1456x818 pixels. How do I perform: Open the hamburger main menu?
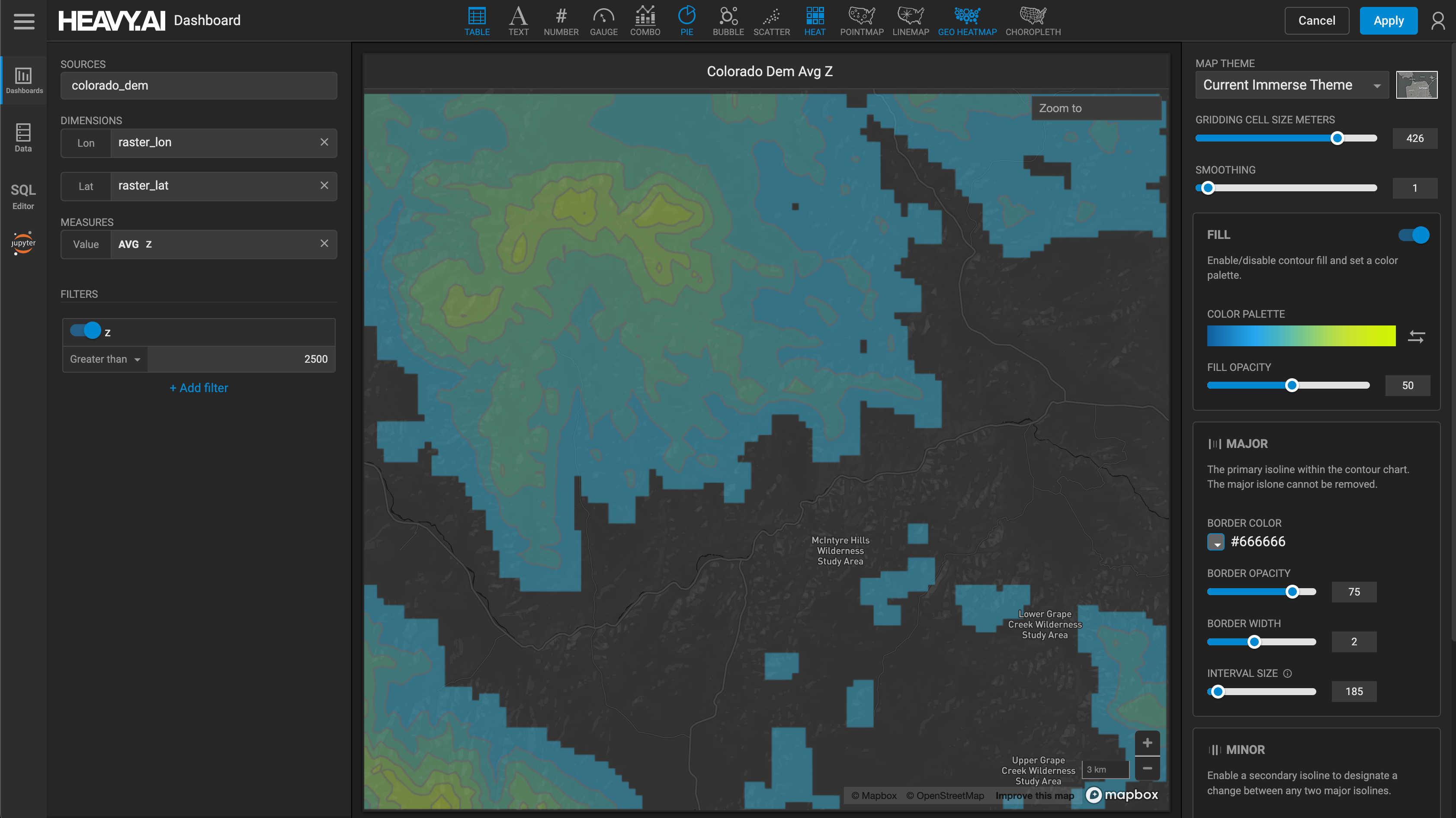(x=24, y=21)
